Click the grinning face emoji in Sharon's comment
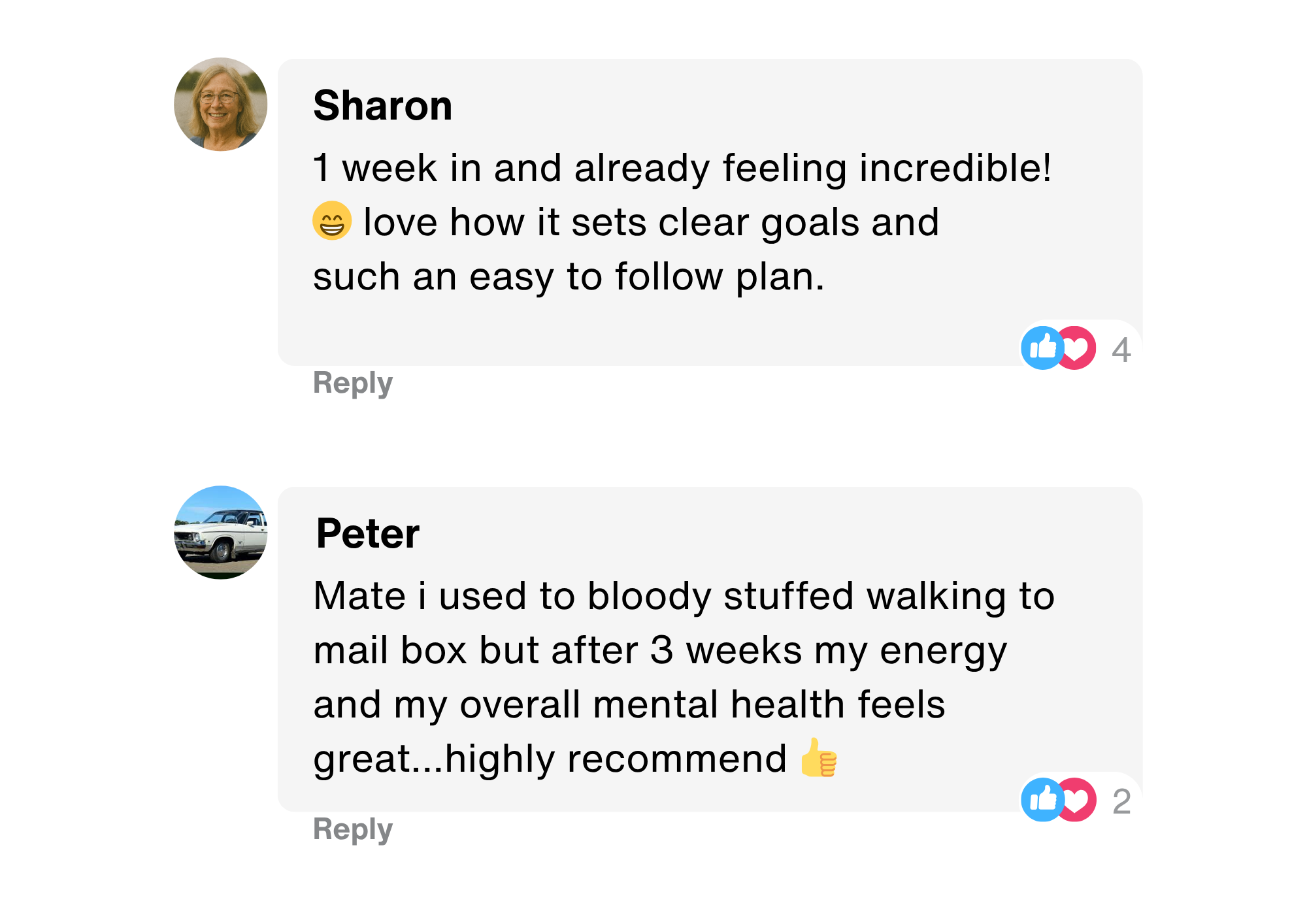 (332, 221)
